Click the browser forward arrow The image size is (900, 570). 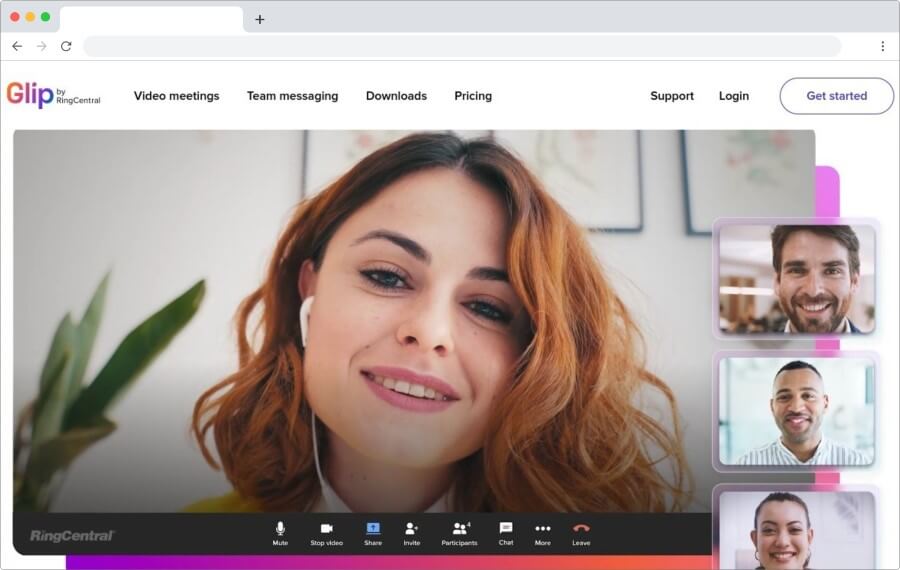tap(41, 46)
